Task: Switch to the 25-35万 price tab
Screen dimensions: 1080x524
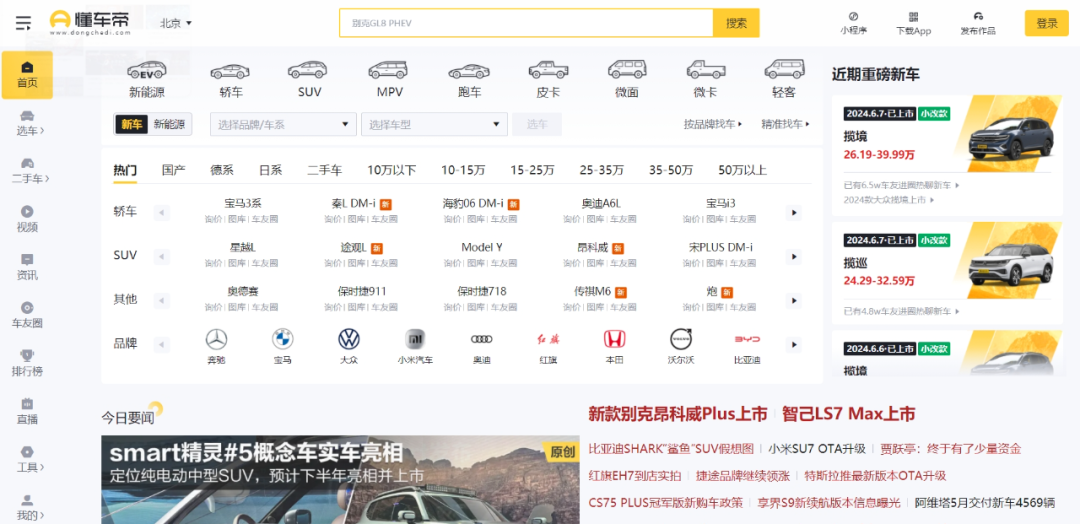Action: coord(601,170)
